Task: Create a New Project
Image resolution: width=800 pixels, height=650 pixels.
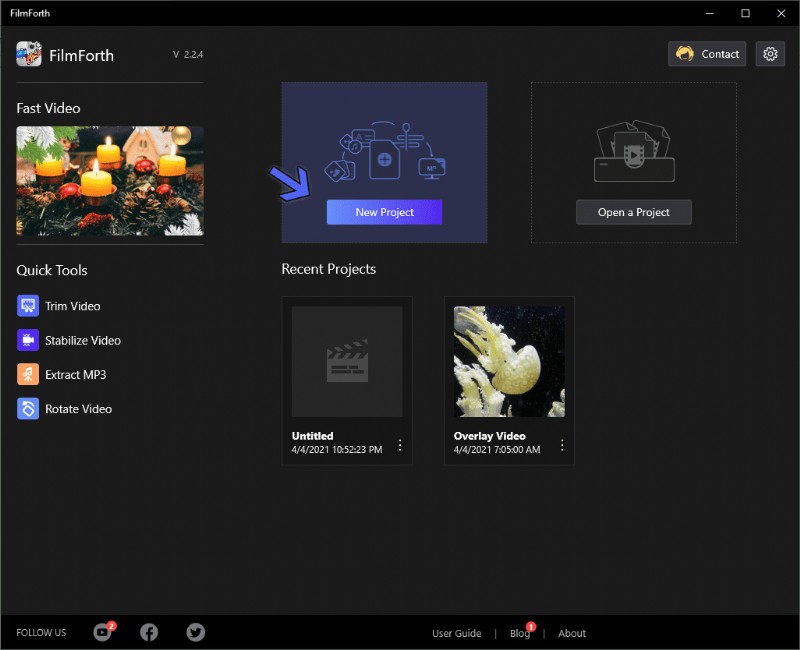Action: [x=384, y=212]
